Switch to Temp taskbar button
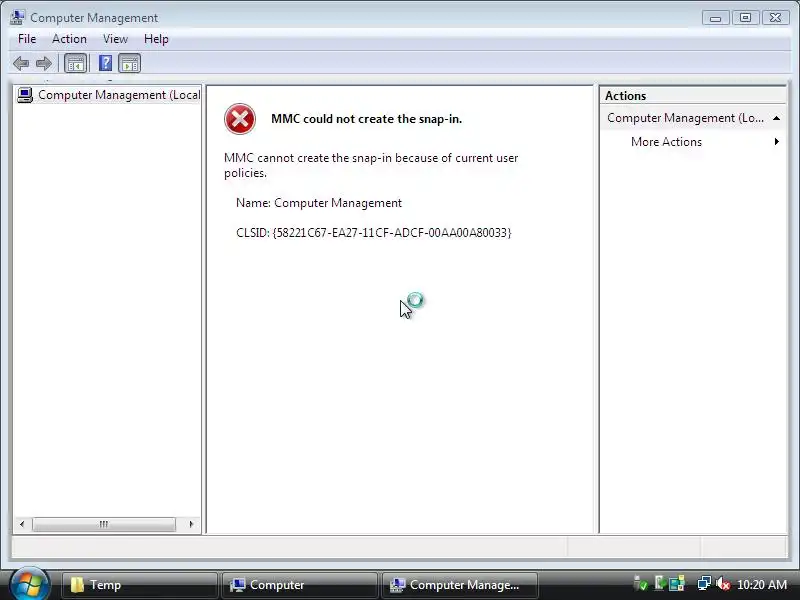 tap(139, 585)
